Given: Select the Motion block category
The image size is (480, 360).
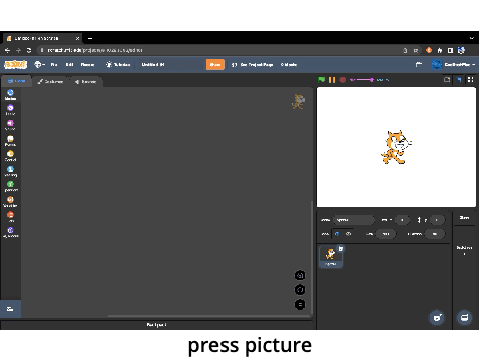Looking at the screenshot, I should click(10, 95).
